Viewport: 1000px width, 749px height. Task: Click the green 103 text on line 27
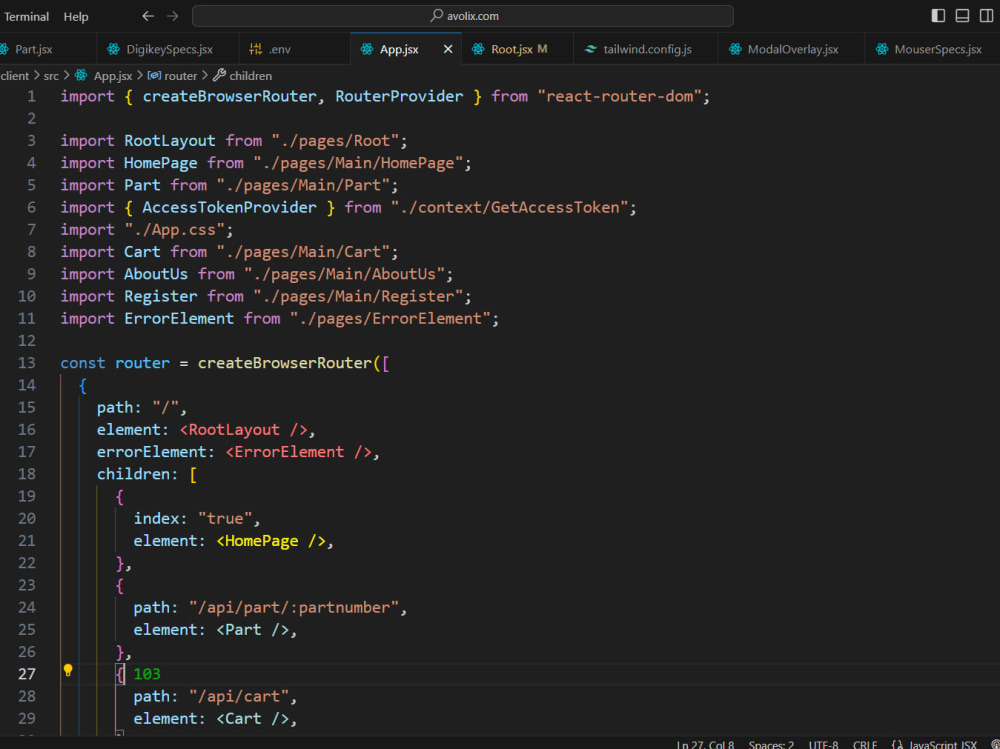[147, 674]
